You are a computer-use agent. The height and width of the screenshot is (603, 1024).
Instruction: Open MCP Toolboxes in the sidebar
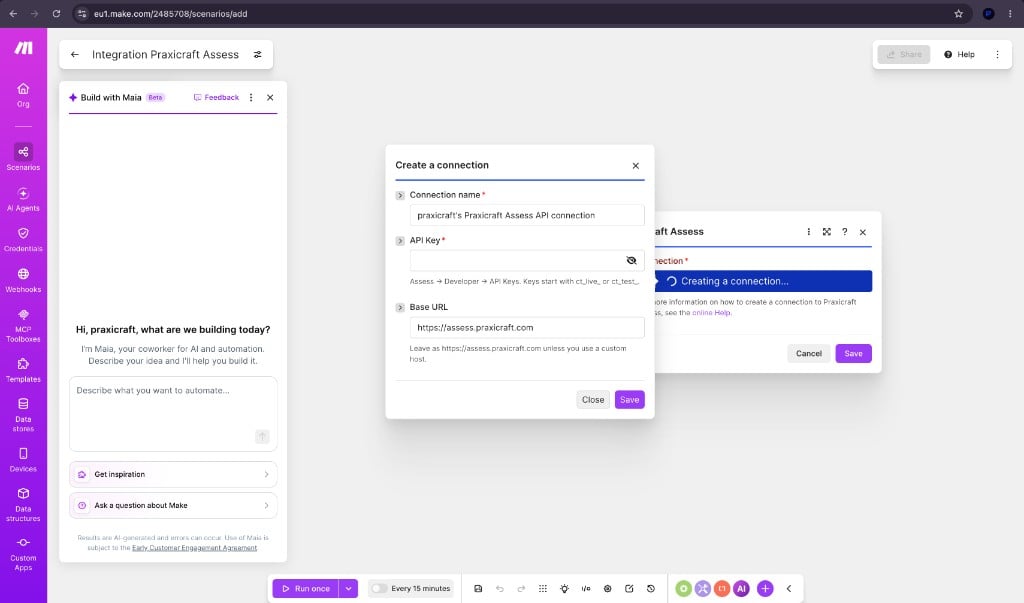[x=23, y=325]
